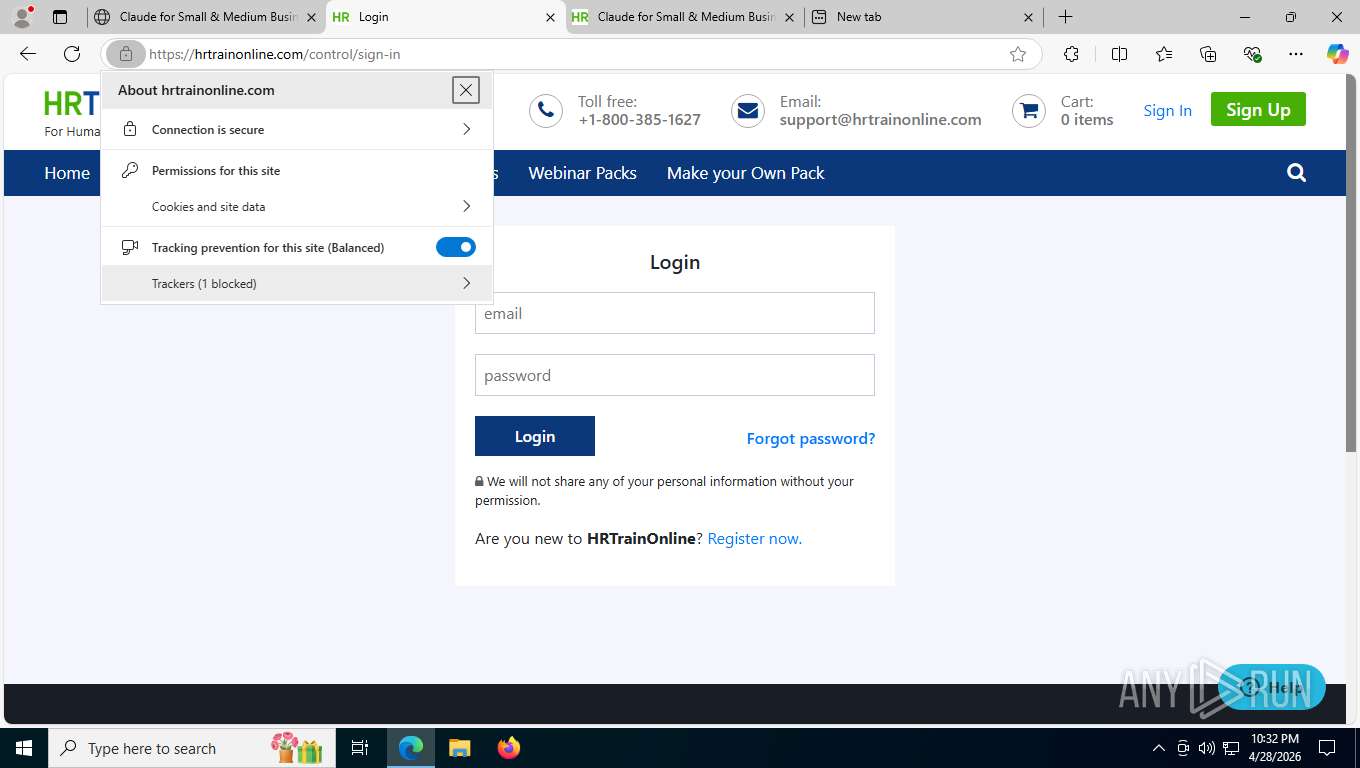The width and height of the screenshot is (1360, 768).
Task: Expand Connection is secure details
Action: 297,130
